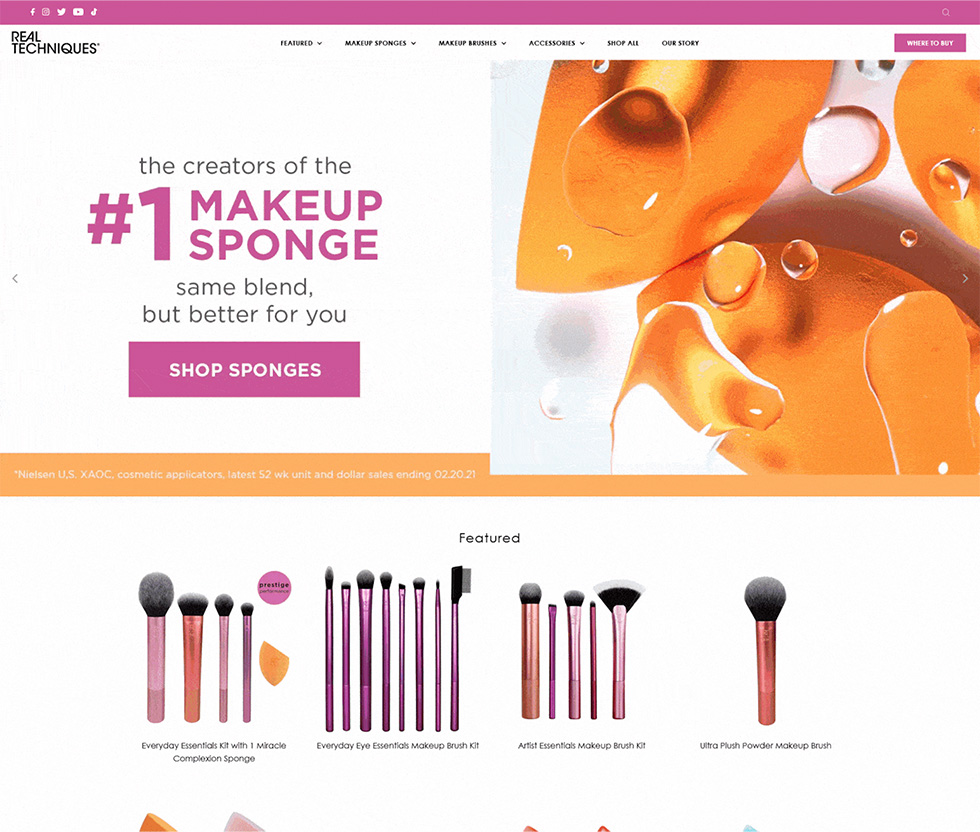Screen dimensions: 980x832
Task: Expand the Featured menu dropdown
Action: click(x=301, y=43)
